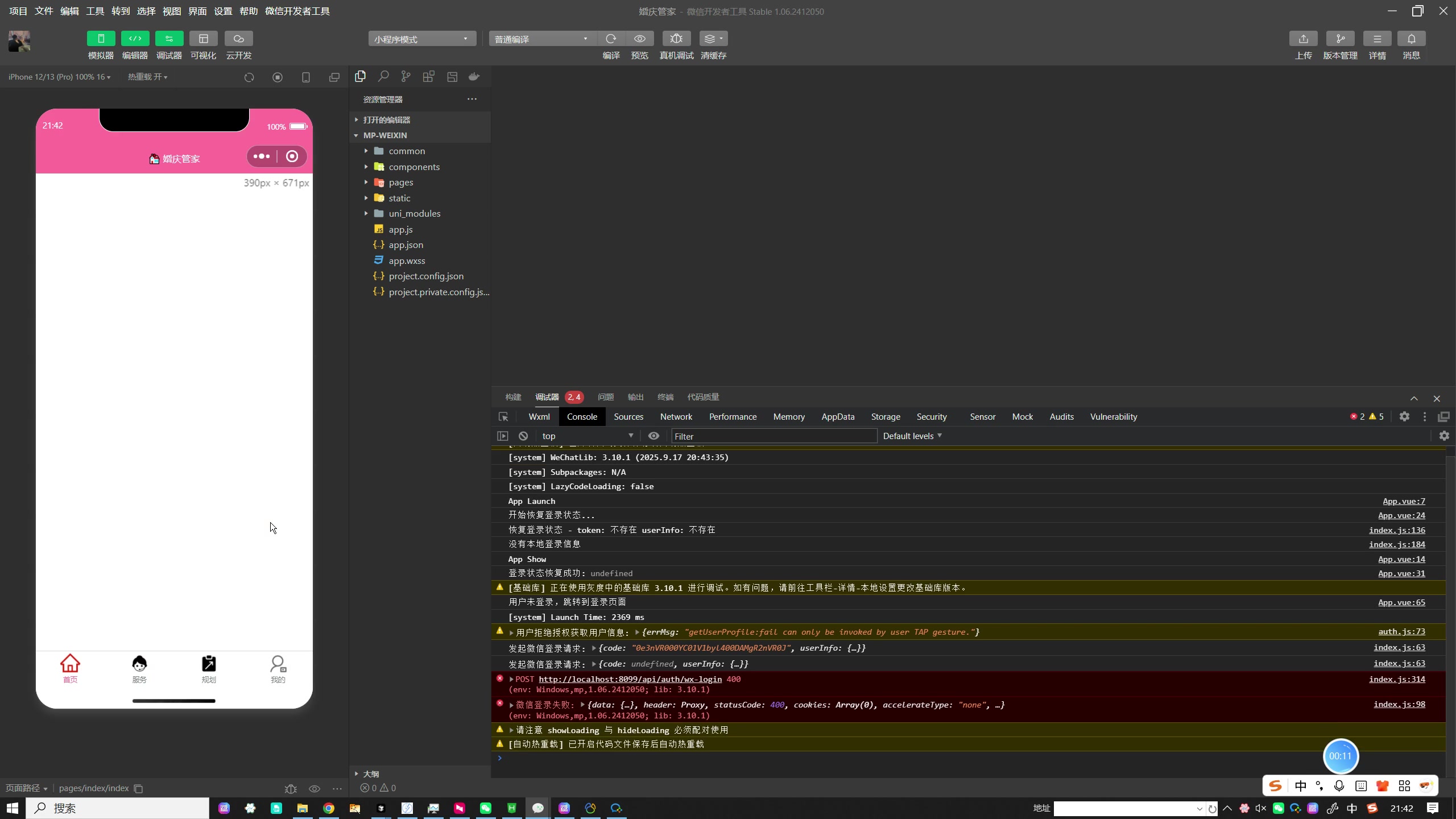Screen dimensions: 1456x819
Task: Click the clear console icon
Action: pos(523,436)
